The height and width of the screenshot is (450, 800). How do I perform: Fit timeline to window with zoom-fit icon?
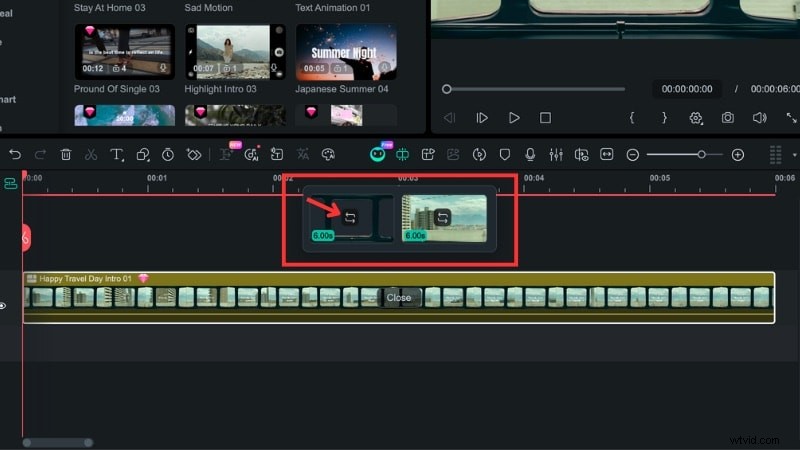(607, 154)
